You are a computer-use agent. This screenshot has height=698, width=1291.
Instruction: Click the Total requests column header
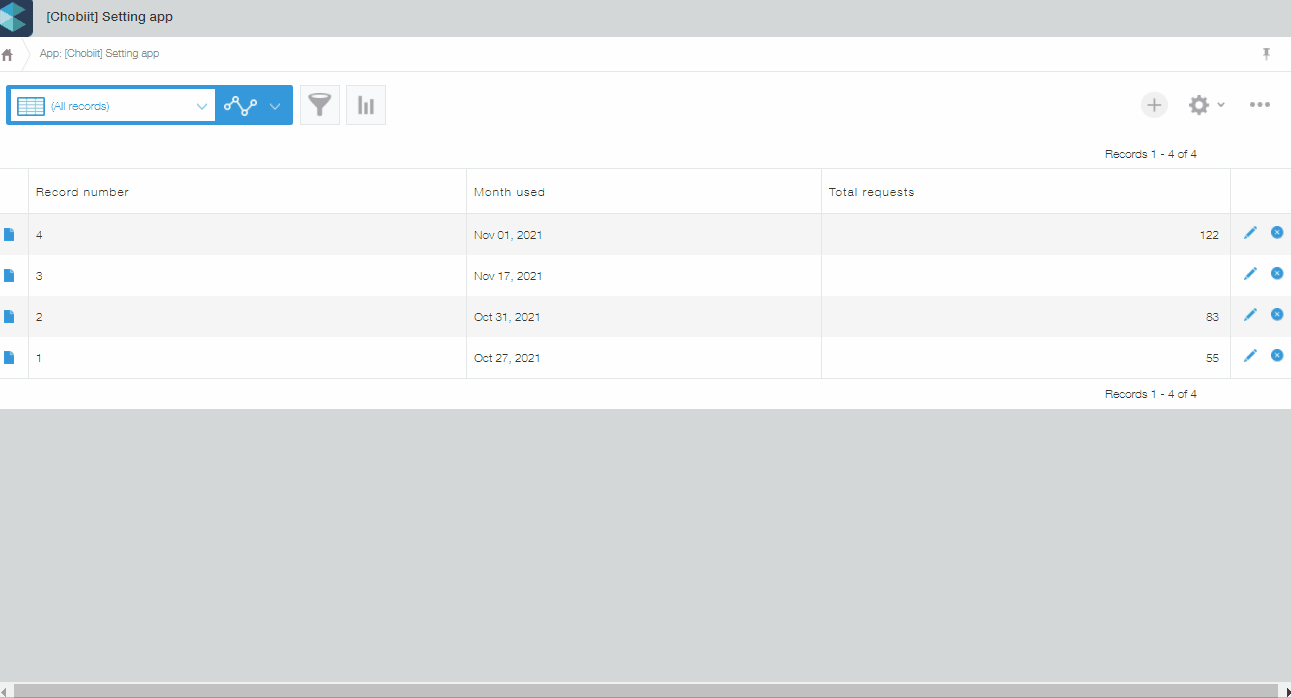[x=871, y=192]
